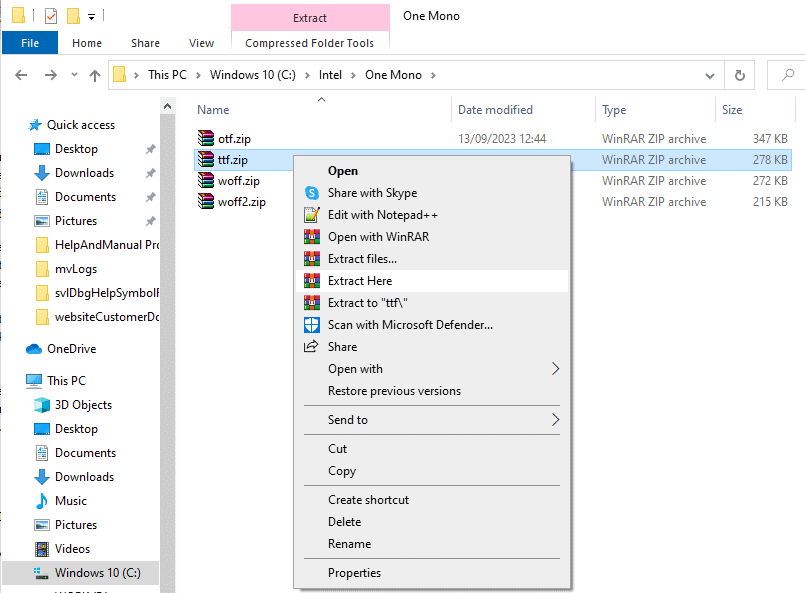Sort by the Size column header

click(755, 110)
